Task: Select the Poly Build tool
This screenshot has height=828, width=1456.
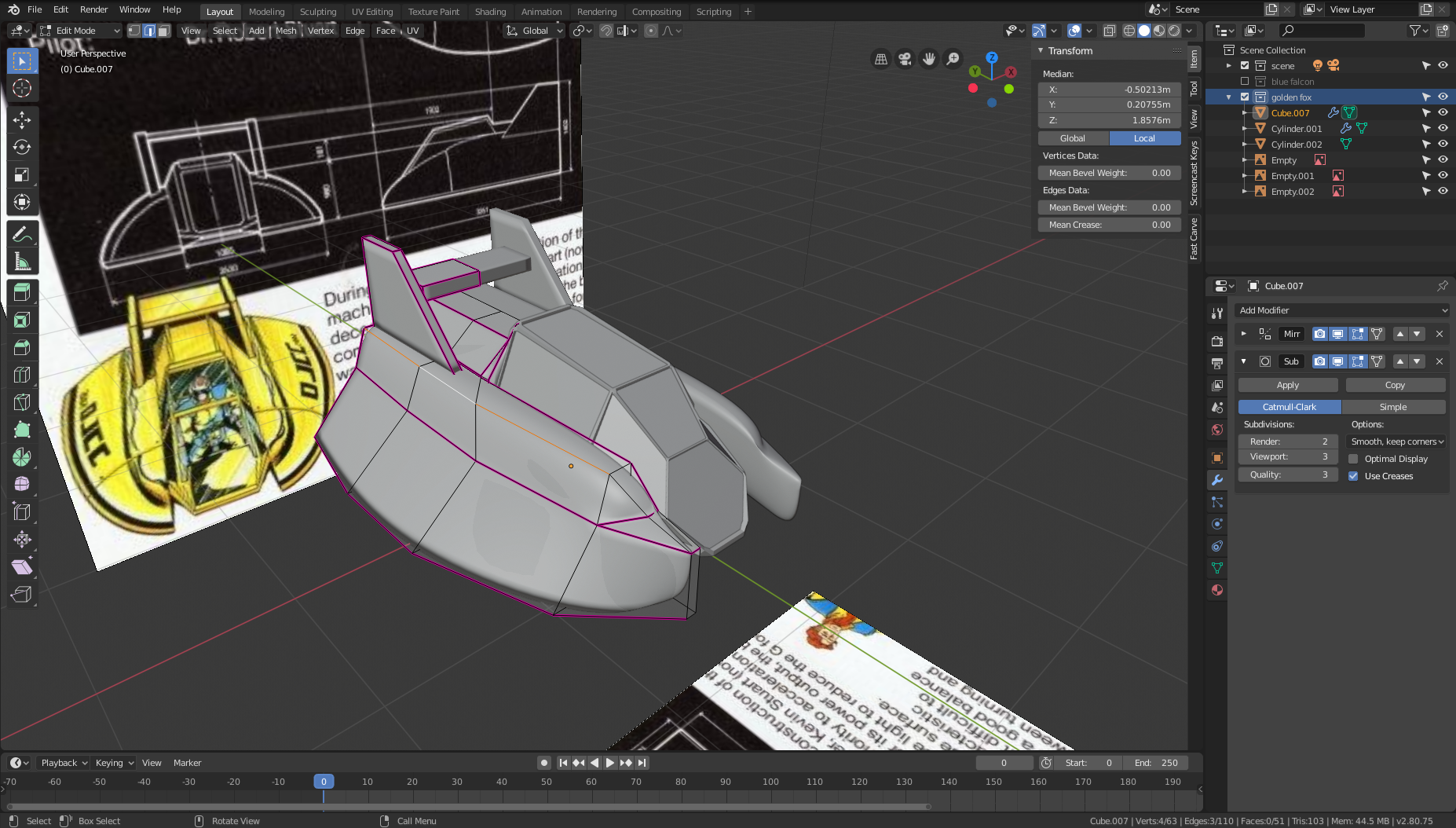Action: (x=22, y=430)
